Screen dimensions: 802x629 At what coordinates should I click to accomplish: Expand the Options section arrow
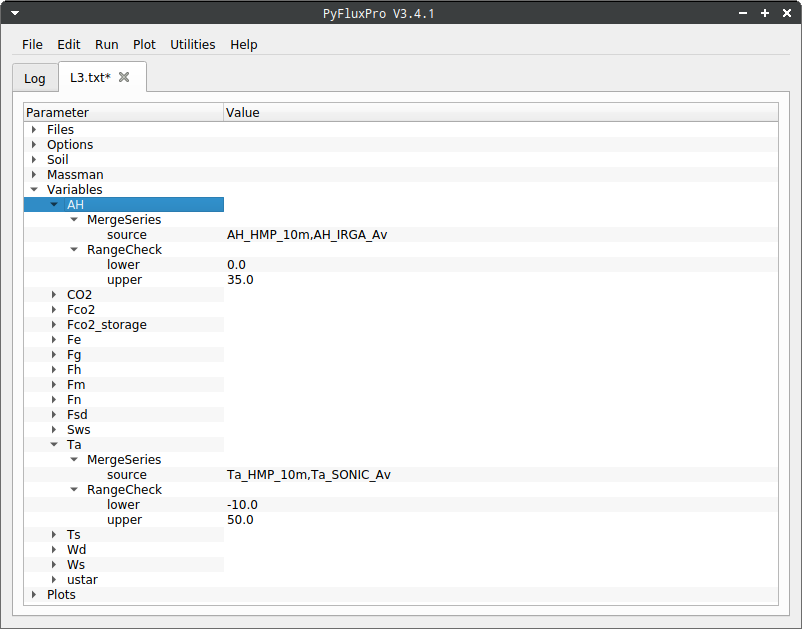click(34, 145)
